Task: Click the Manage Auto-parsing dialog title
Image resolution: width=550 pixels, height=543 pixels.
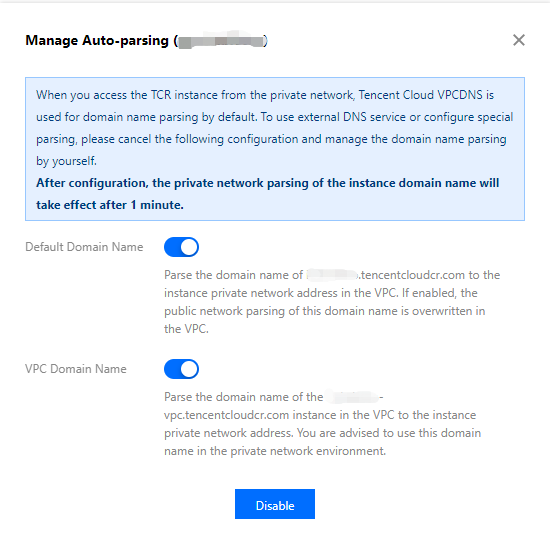Action: point(146,41)
